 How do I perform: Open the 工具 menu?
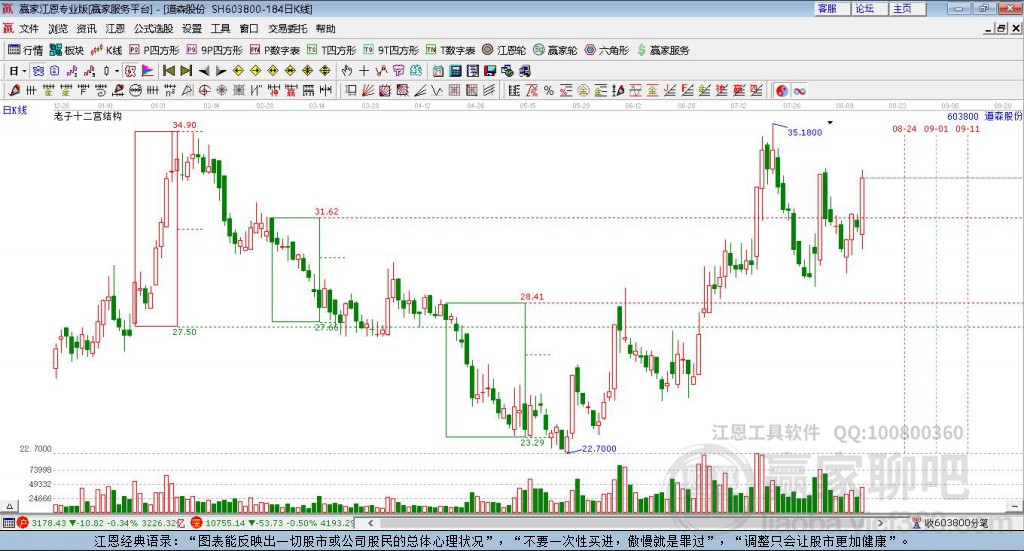(221, 29)
